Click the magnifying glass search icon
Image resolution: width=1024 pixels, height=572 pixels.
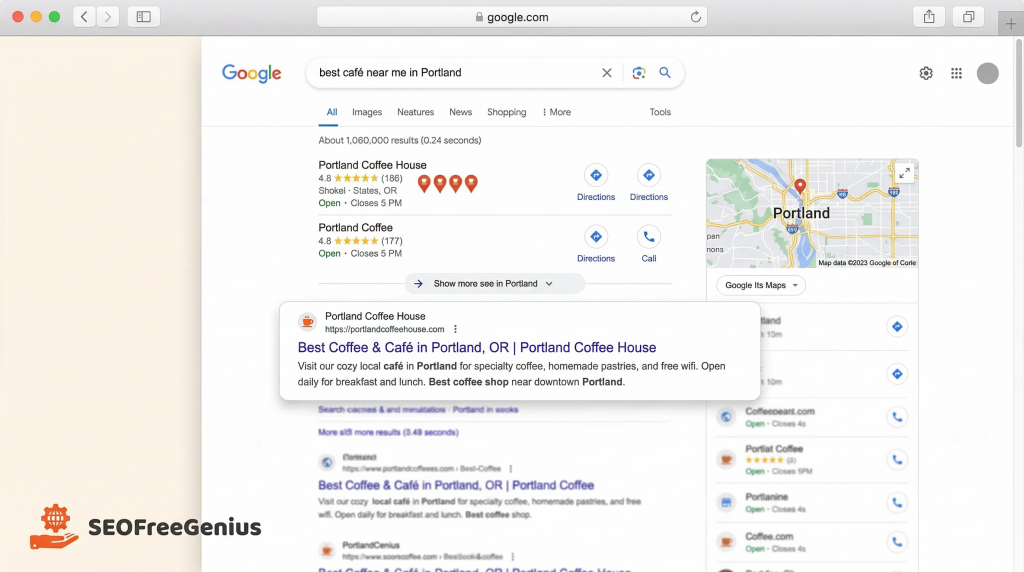tap(665, 72)
